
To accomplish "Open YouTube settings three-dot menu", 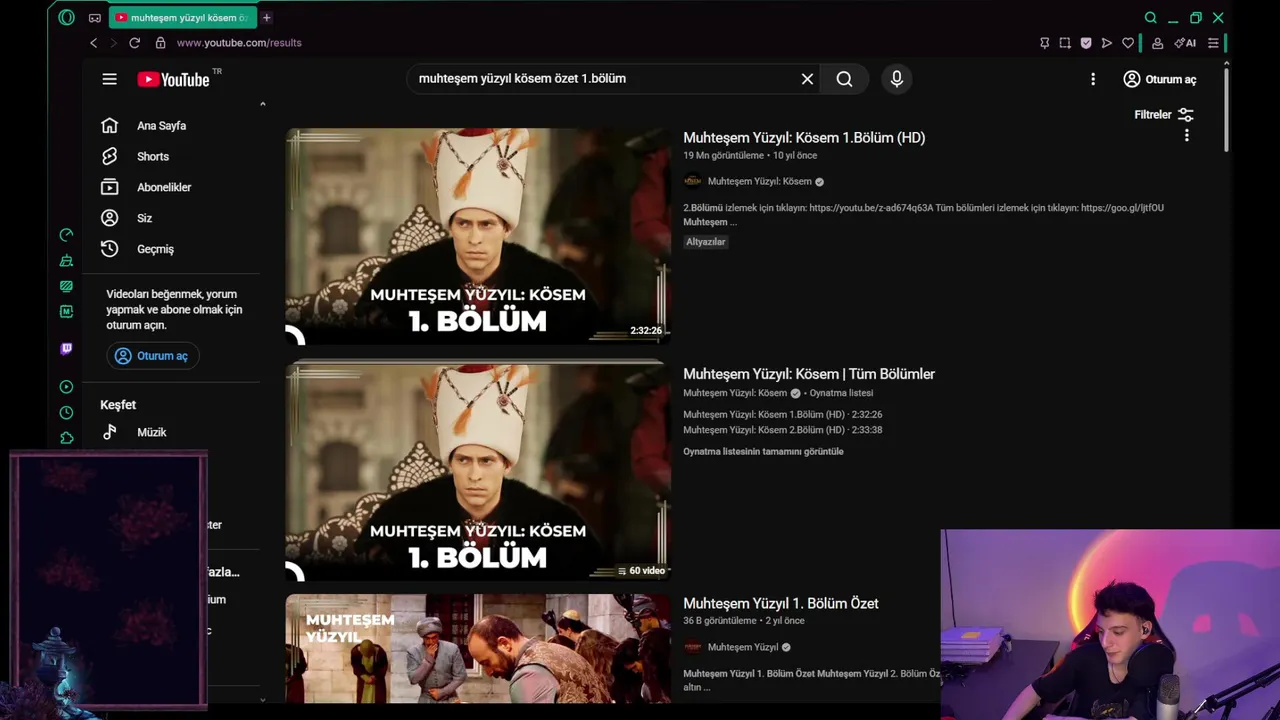I will pyautogui.click(x=1092, y=79).
